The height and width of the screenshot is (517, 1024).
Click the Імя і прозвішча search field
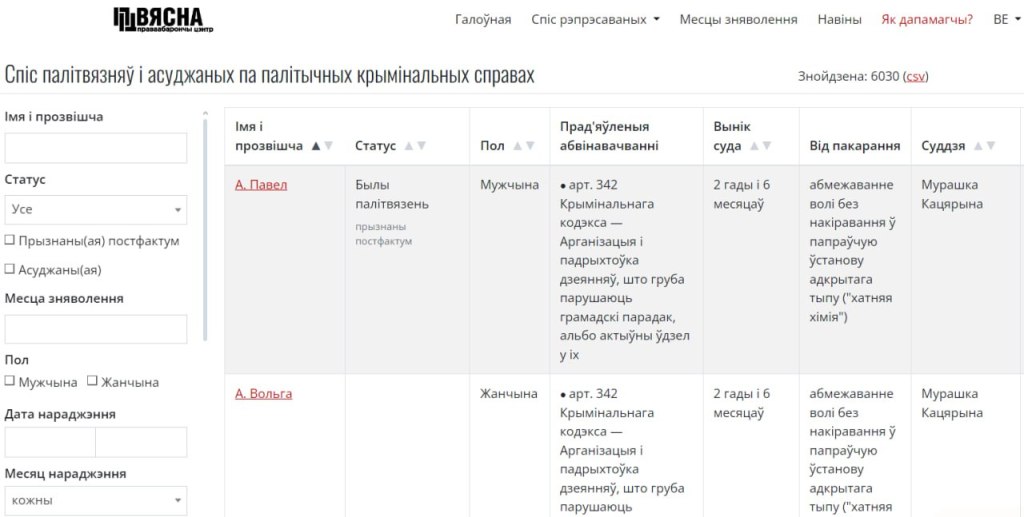96,148
